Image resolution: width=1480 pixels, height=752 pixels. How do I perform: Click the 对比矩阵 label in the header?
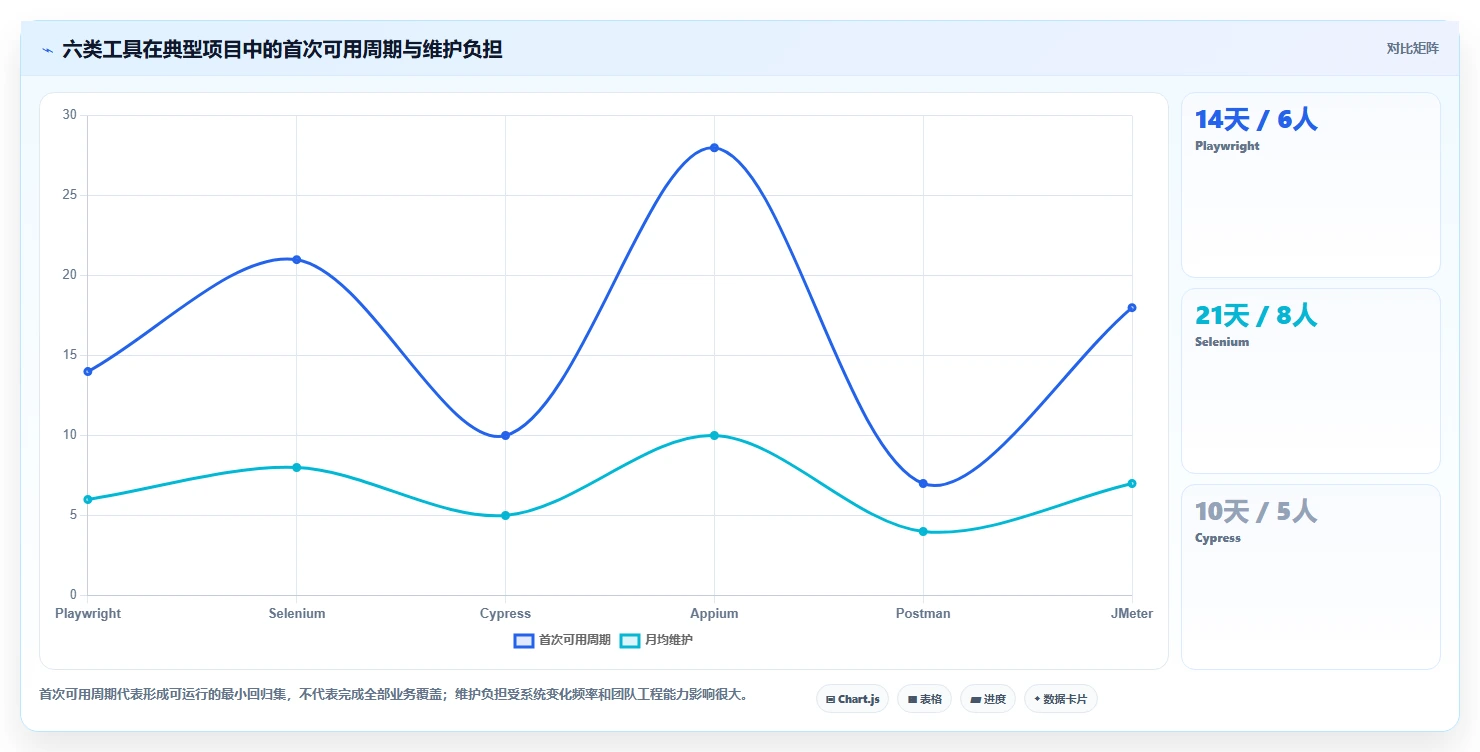(x=1413, y=49)
